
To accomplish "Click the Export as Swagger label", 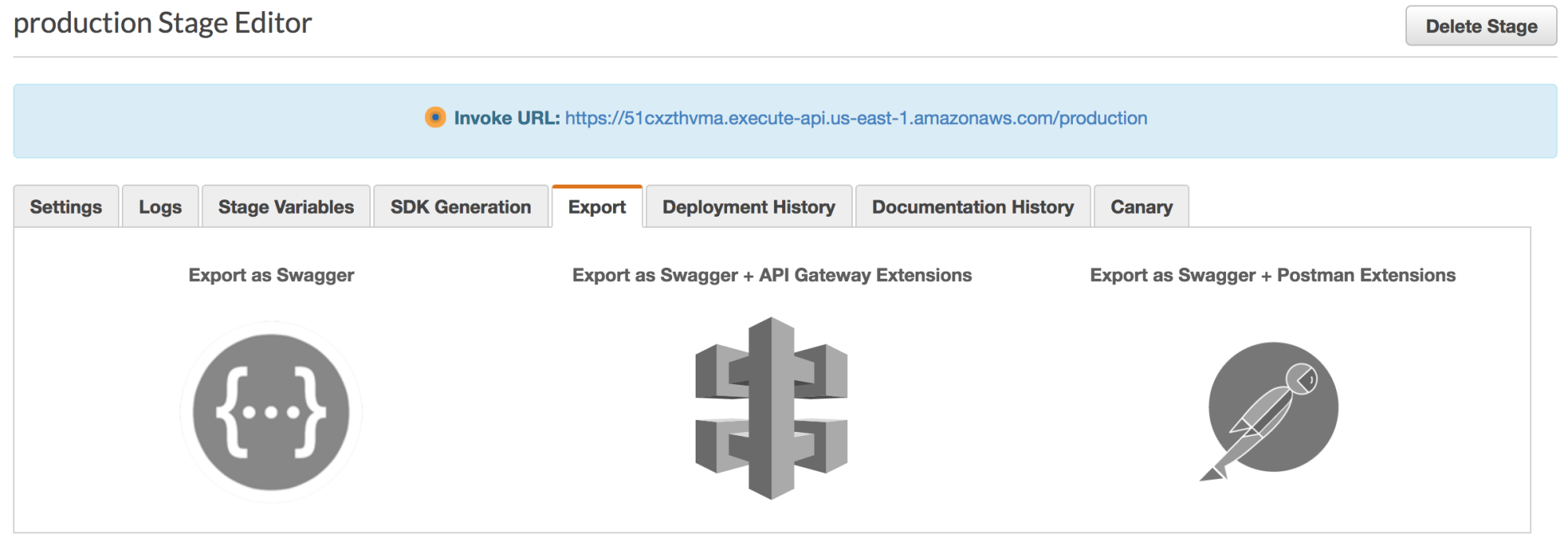I will pyautogui.click(x=271, y=275).
